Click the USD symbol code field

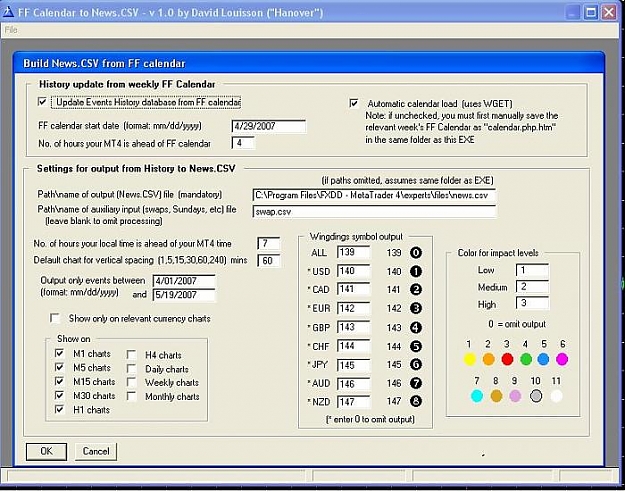[x=354, y=271]
